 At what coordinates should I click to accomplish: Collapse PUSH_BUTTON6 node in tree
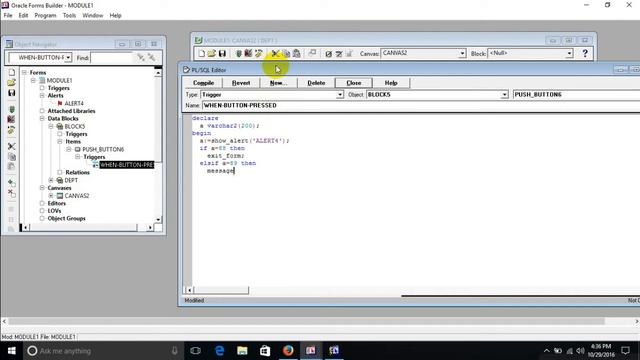tap(69, 149)
